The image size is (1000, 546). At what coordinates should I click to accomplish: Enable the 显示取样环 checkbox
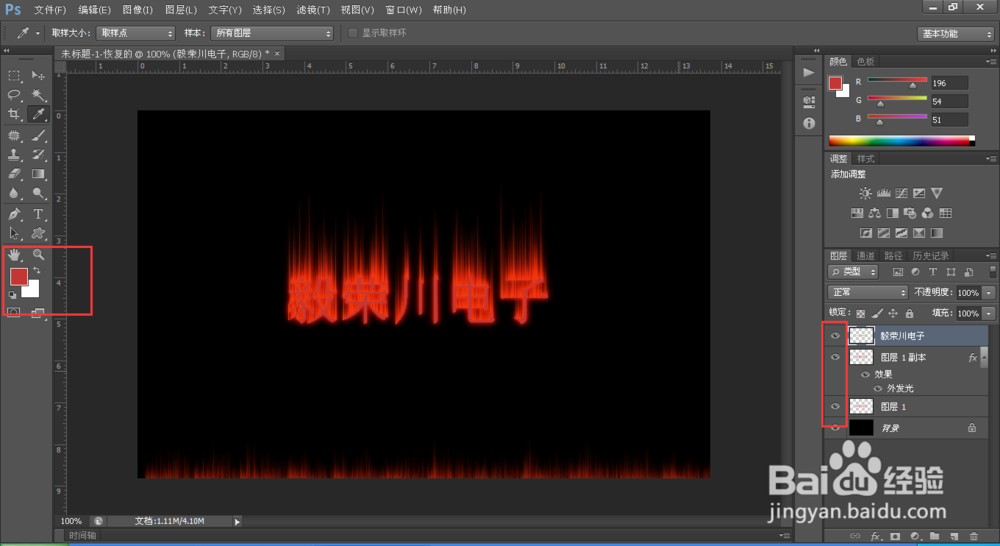(353, 33)
